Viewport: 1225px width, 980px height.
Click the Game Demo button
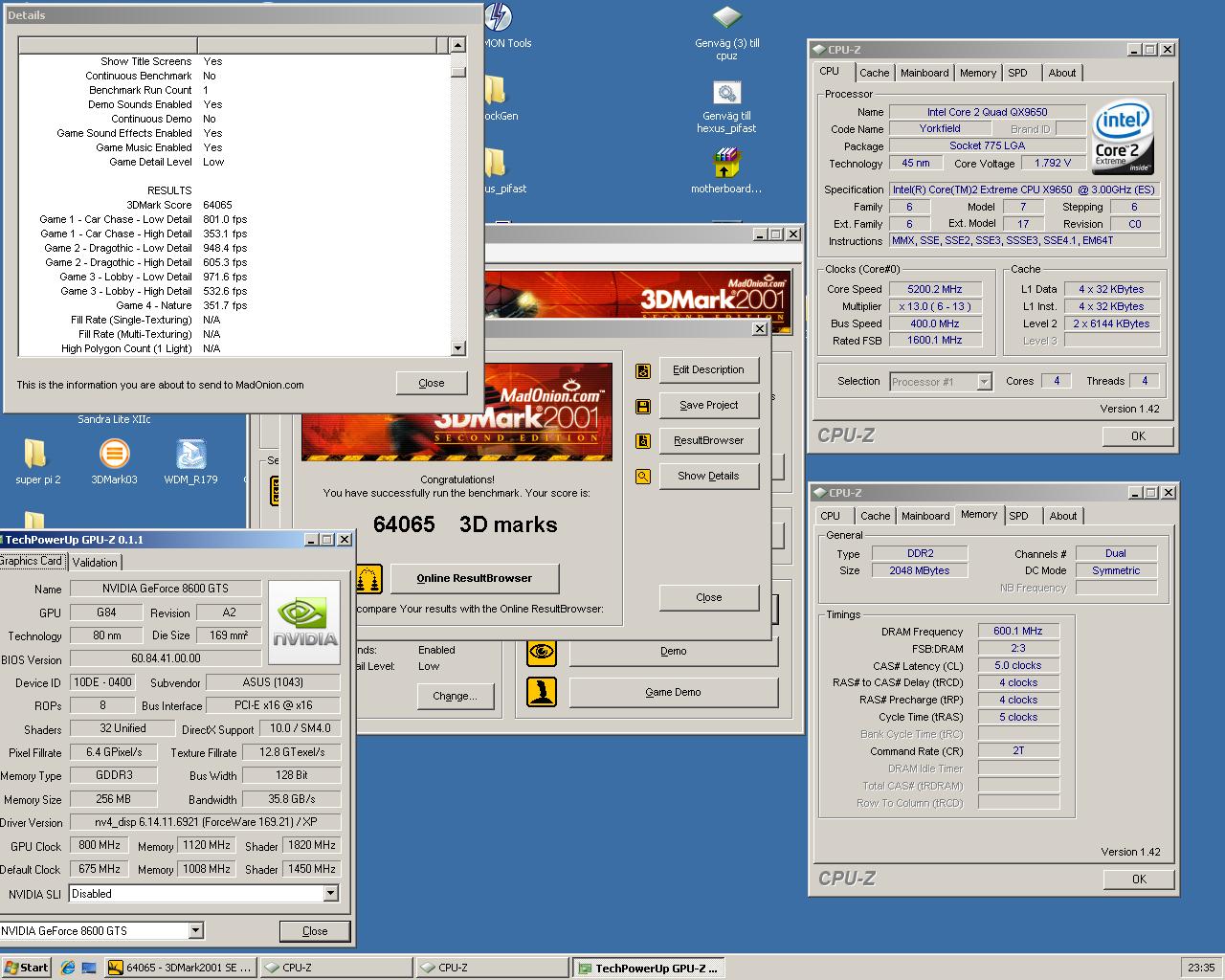tap(674, 692)
